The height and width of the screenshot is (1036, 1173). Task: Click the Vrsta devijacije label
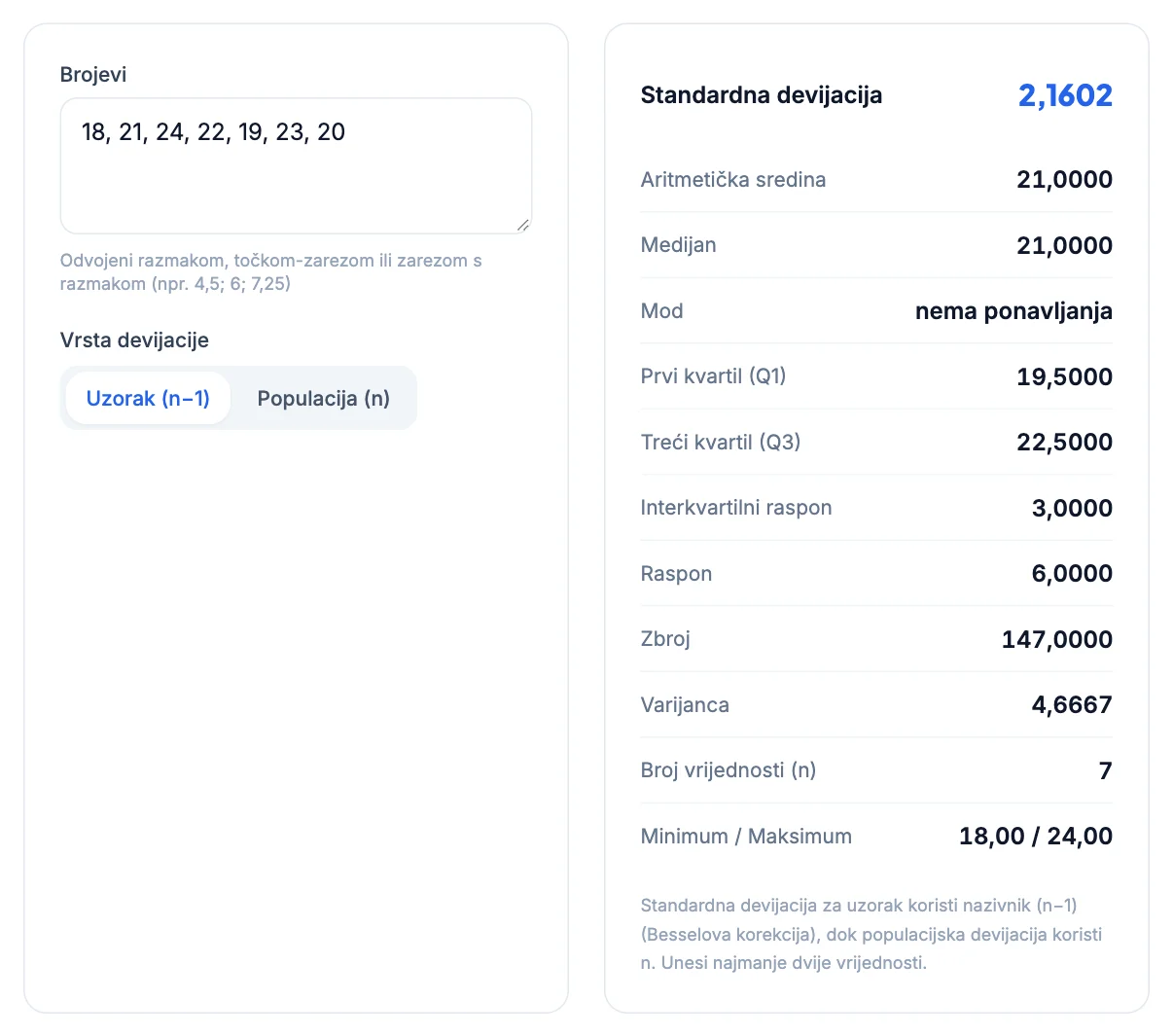click(x=134, y=340)
